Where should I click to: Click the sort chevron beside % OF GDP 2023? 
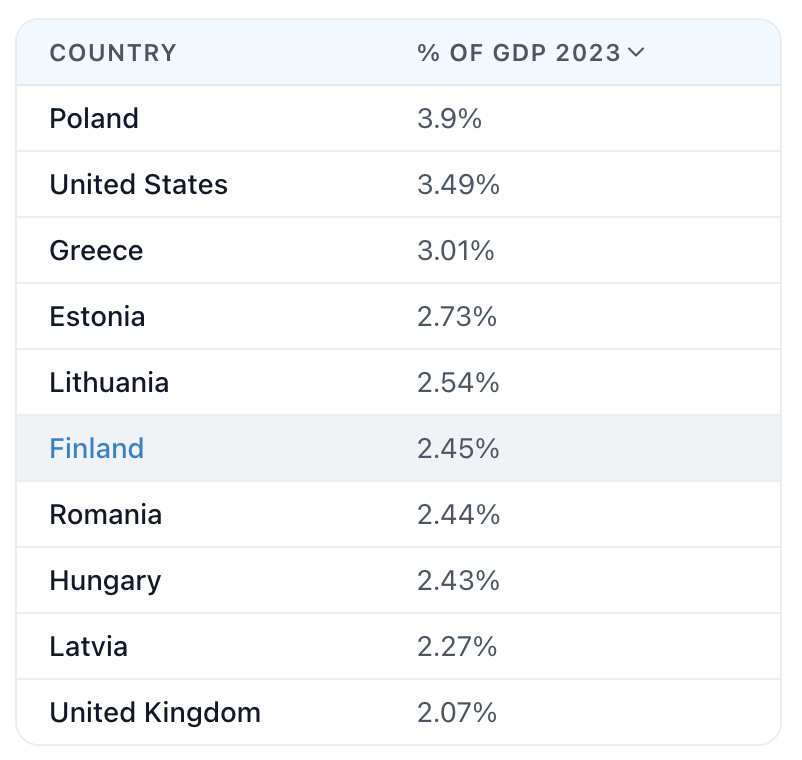point(636,53)
